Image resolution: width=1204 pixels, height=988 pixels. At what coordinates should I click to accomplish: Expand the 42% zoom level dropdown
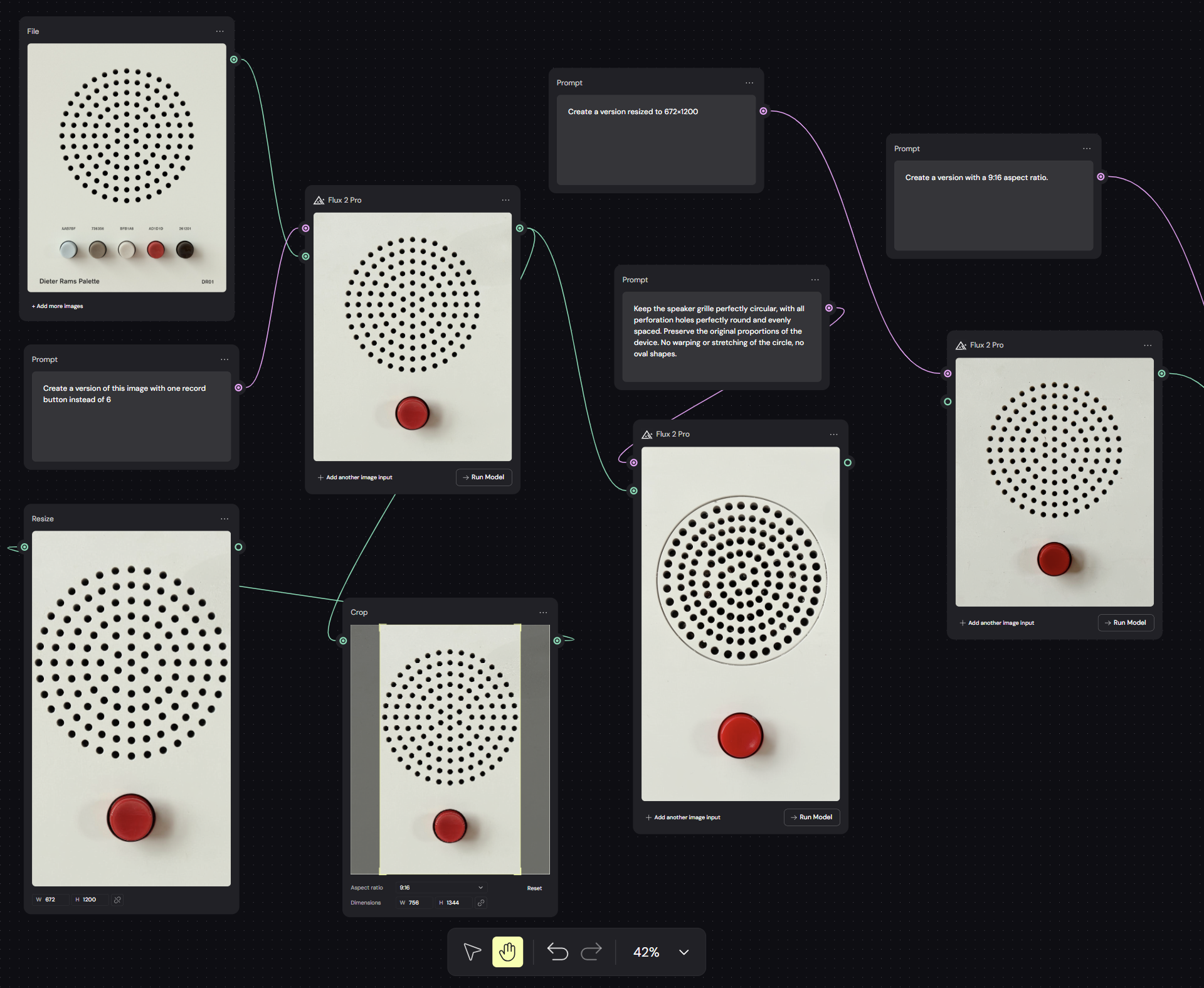pos(684,952)
